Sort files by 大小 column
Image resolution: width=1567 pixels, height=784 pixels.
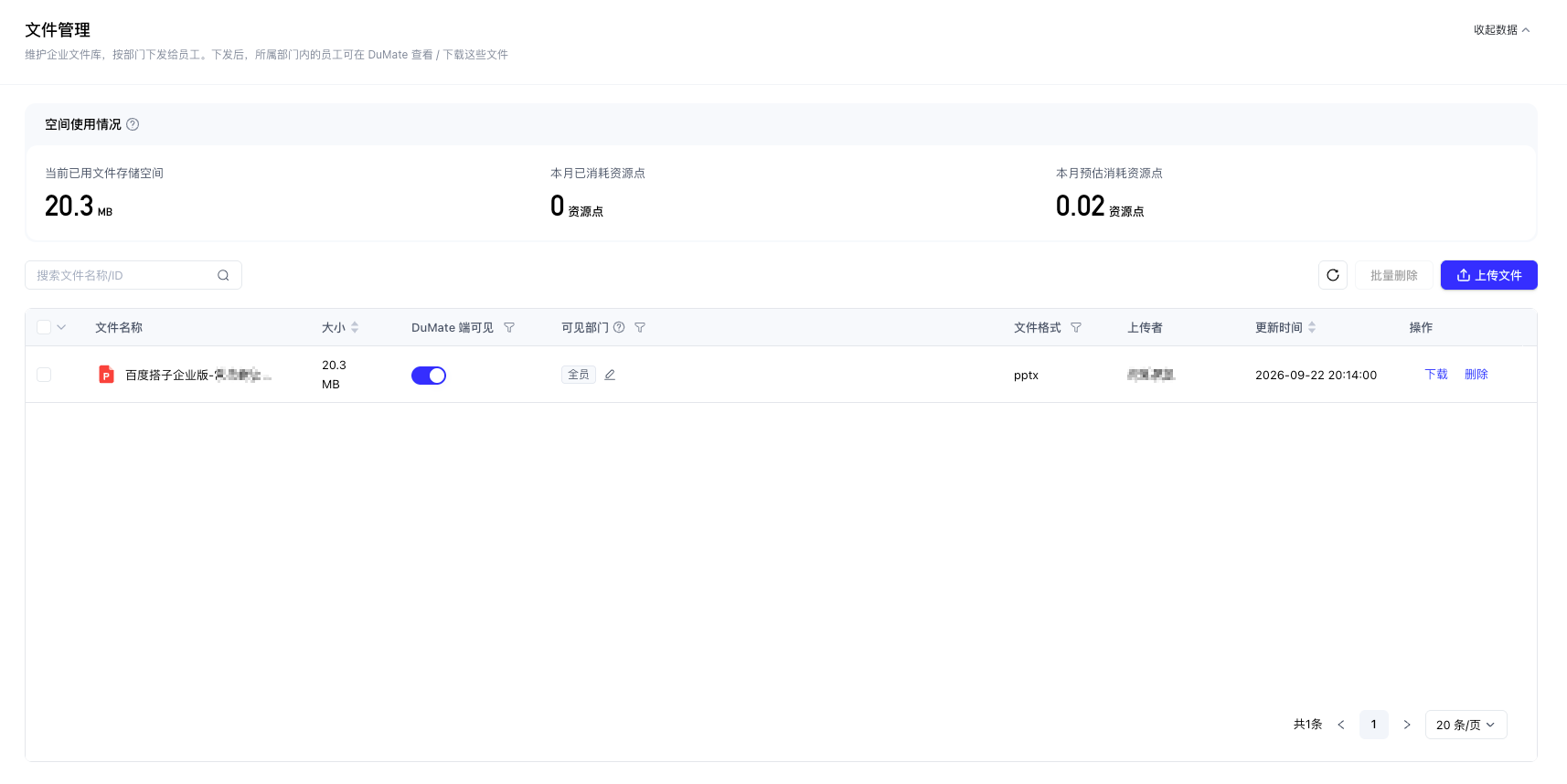pyautogui.click(x=355, y=327)
